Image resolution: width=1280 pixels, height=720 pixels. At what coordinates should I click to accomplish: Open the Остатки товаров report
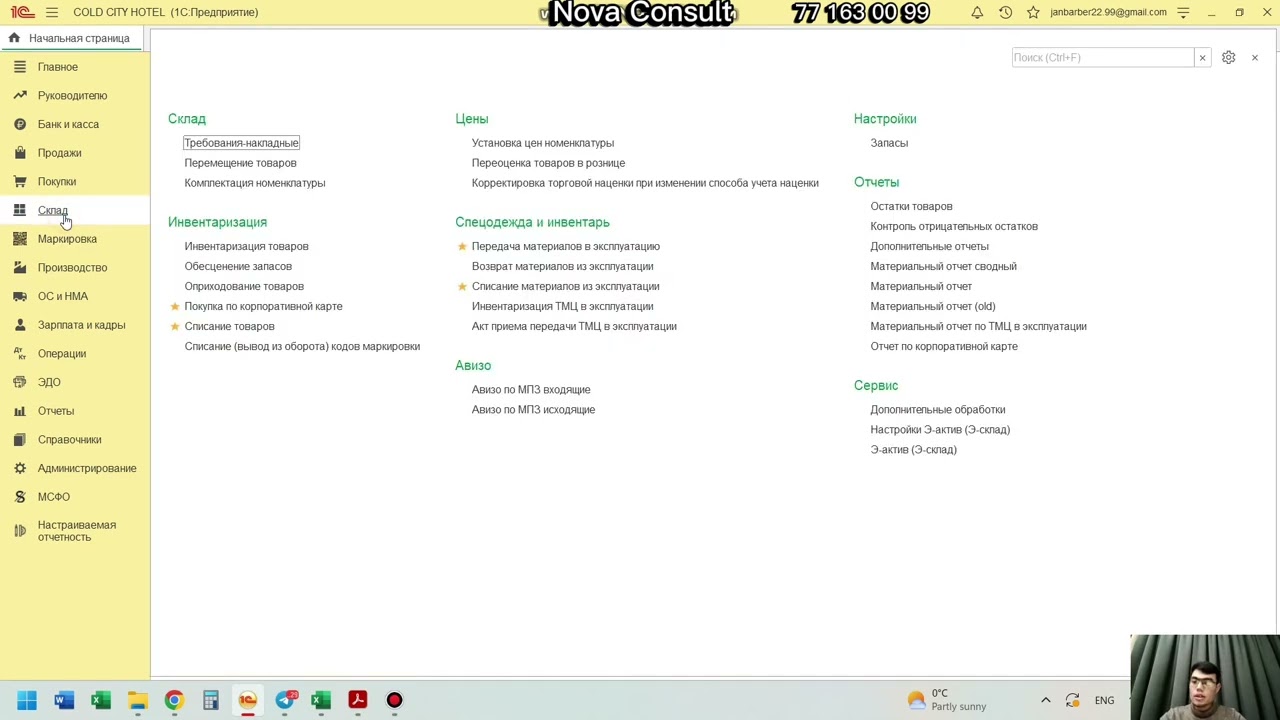pyautogui.click(x=911, y=206)
